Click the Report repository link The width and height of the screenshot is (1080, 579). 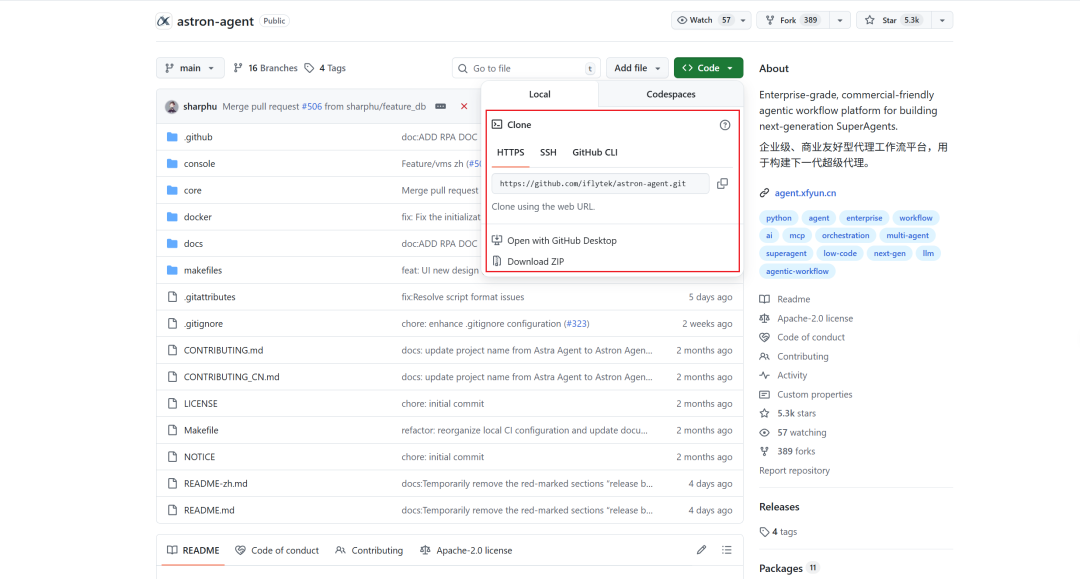pyautogui.click(x=794, y=471)
